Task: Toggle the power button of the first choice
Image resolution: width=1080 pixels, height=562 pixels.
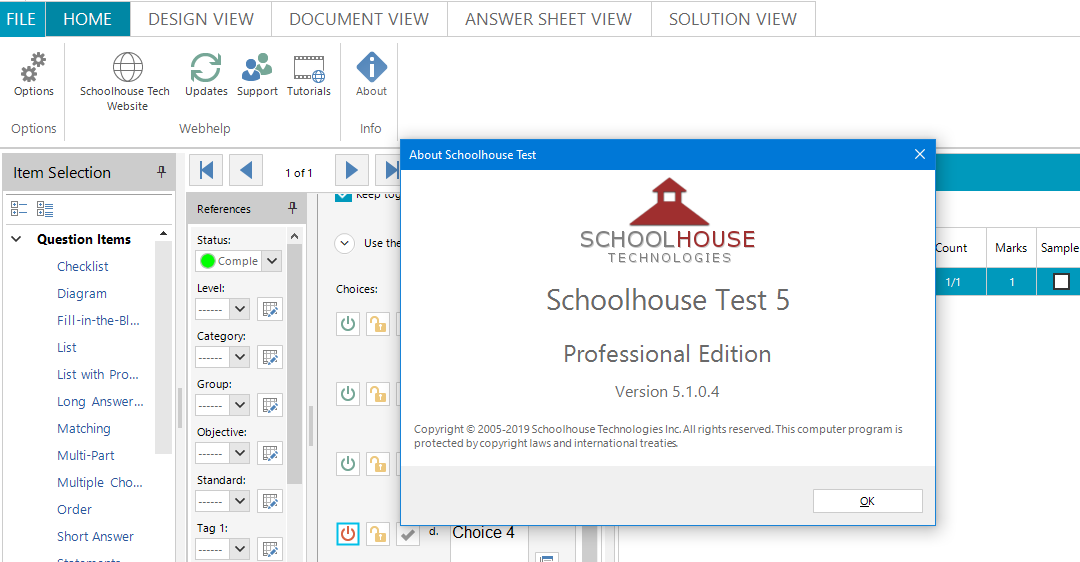Action: [x=348, y=324]
